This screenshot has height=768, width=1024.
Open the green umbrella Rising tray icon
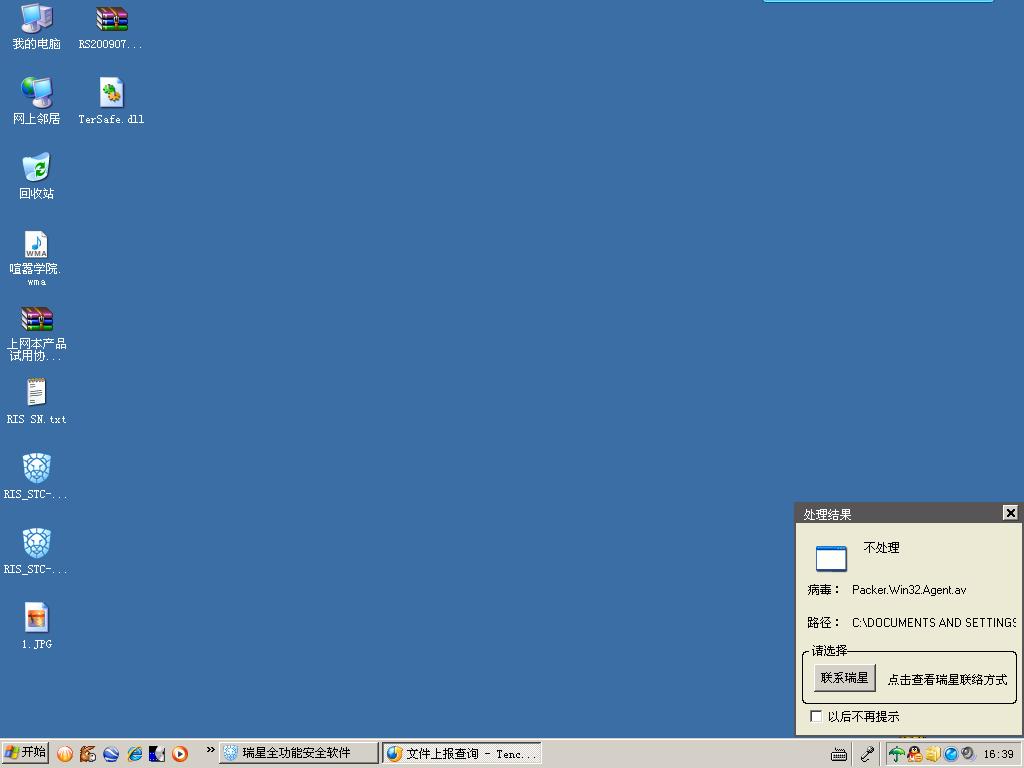pos(897,754)
